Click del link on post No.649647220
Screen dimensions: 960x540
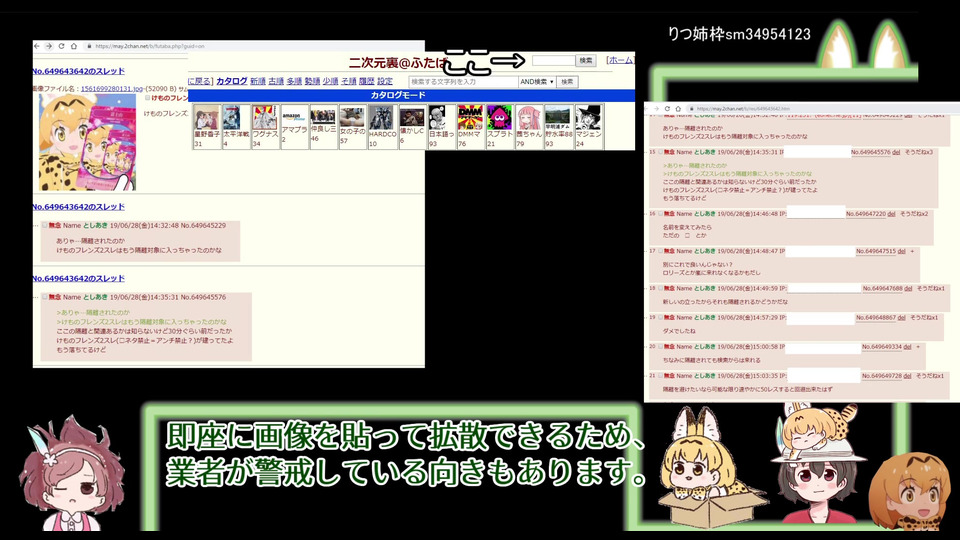pyautogui.click(x=891, y=214)
